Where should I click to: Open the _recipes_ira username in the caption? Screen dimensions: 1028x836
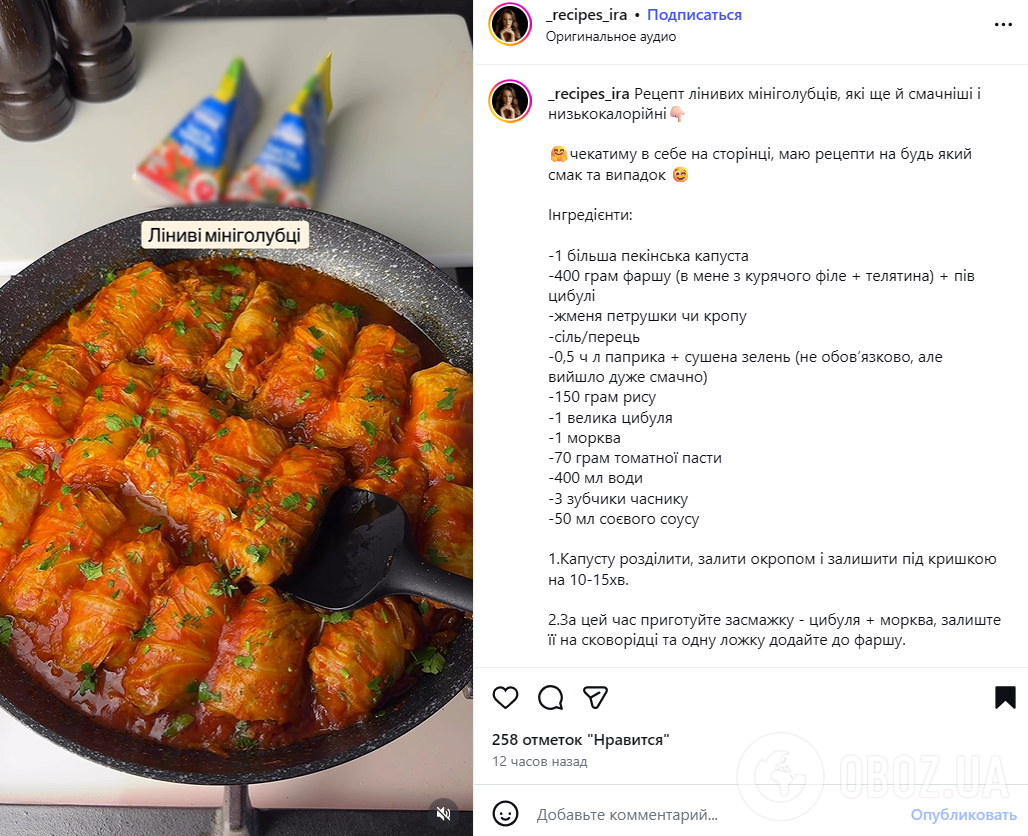point(588,94)
